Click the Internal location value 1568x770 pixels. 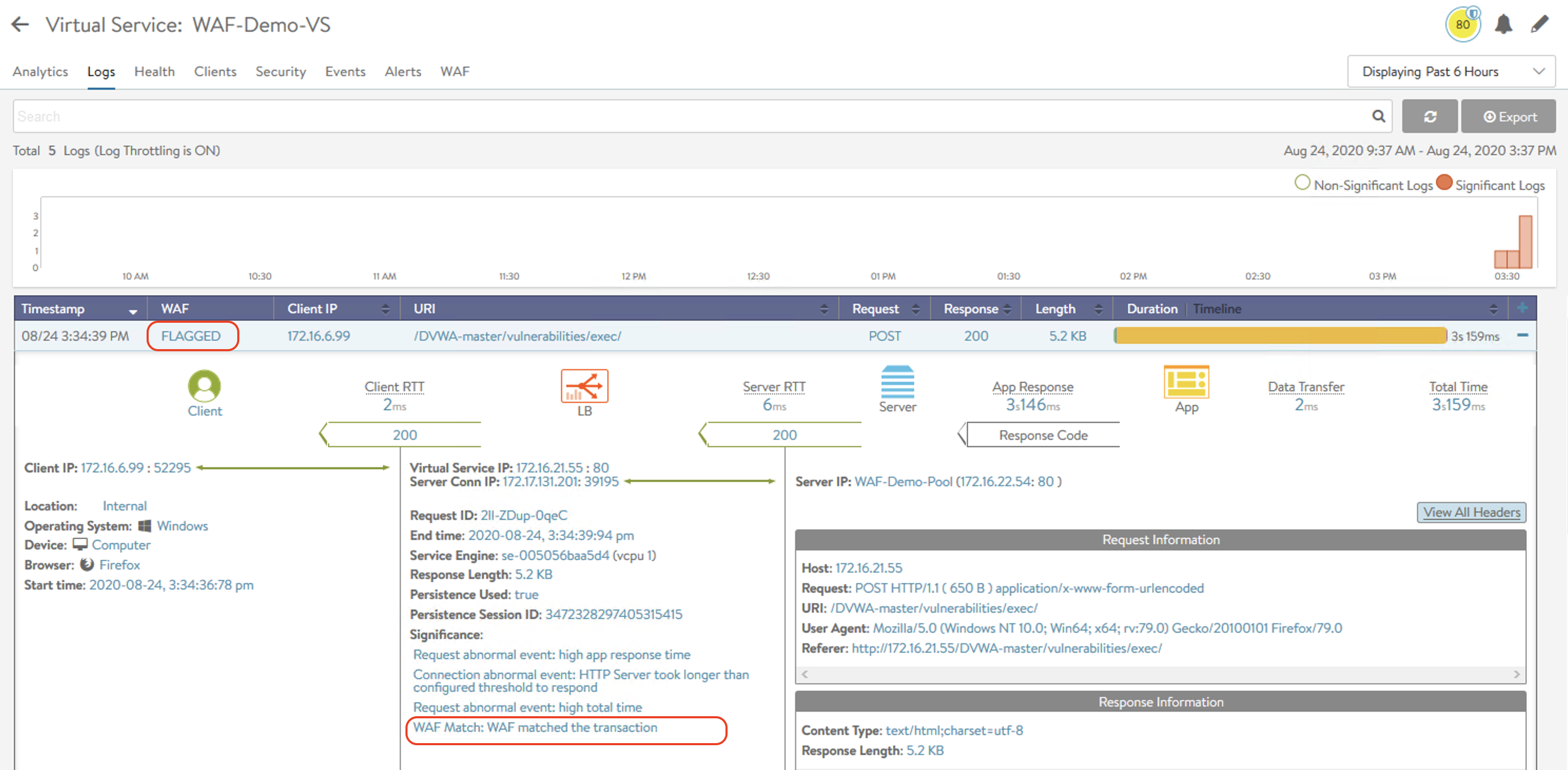[x=124, y=506]
